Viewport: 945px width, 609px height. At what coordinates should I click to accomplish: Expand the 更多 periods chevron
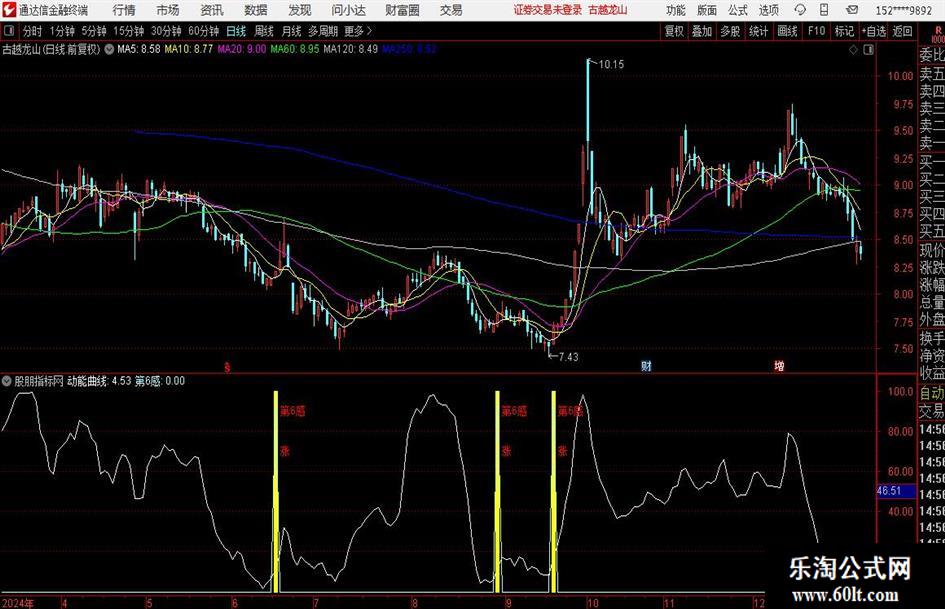tap(369, 30)
